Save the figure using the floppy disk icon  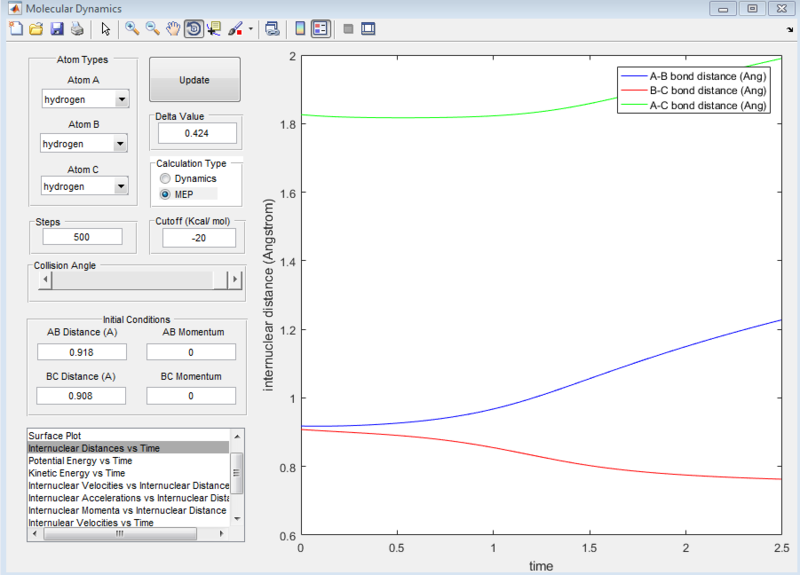57,29
